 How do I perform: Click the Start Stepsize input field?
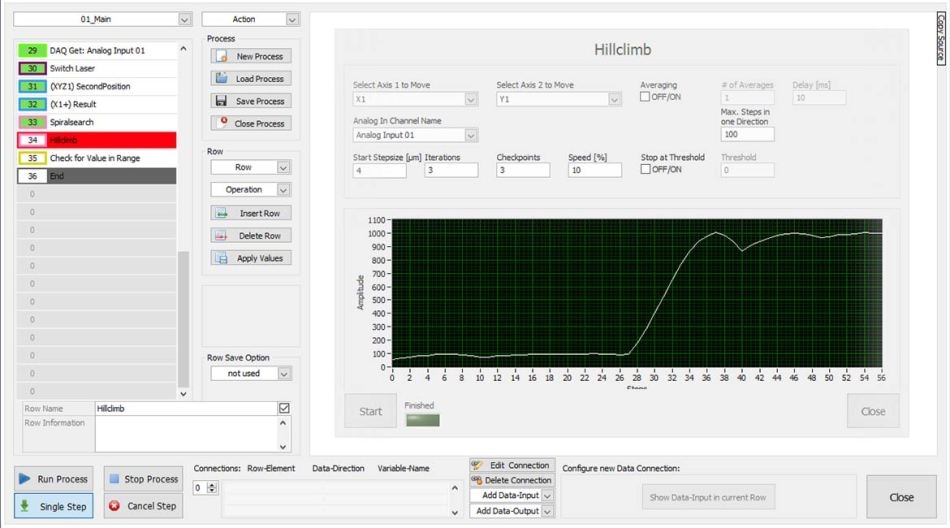380,171
